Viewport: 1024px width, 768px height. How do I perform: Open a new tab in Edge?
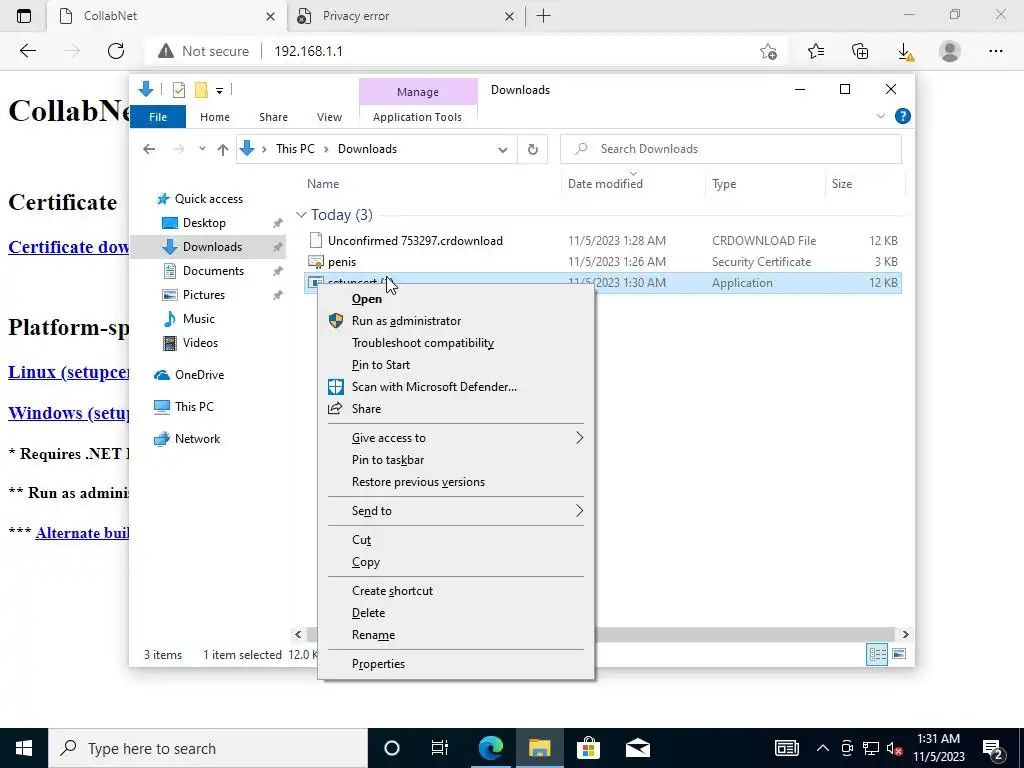(x=543, y=16)
